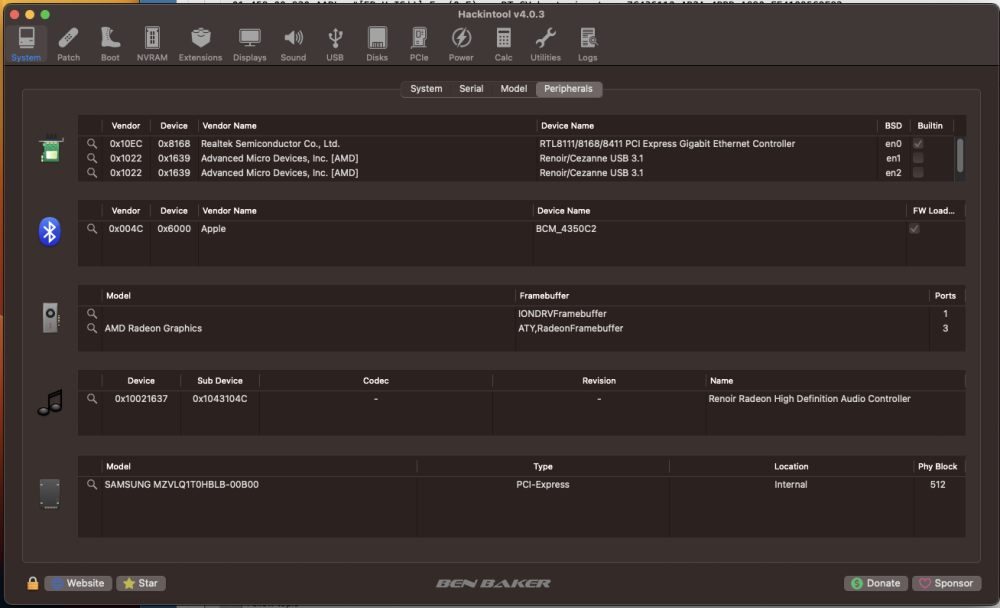Image resolution: width=1000 pixels, height=608 pixels.
Task: Open the Boot toolbar section
Action: 110,44
